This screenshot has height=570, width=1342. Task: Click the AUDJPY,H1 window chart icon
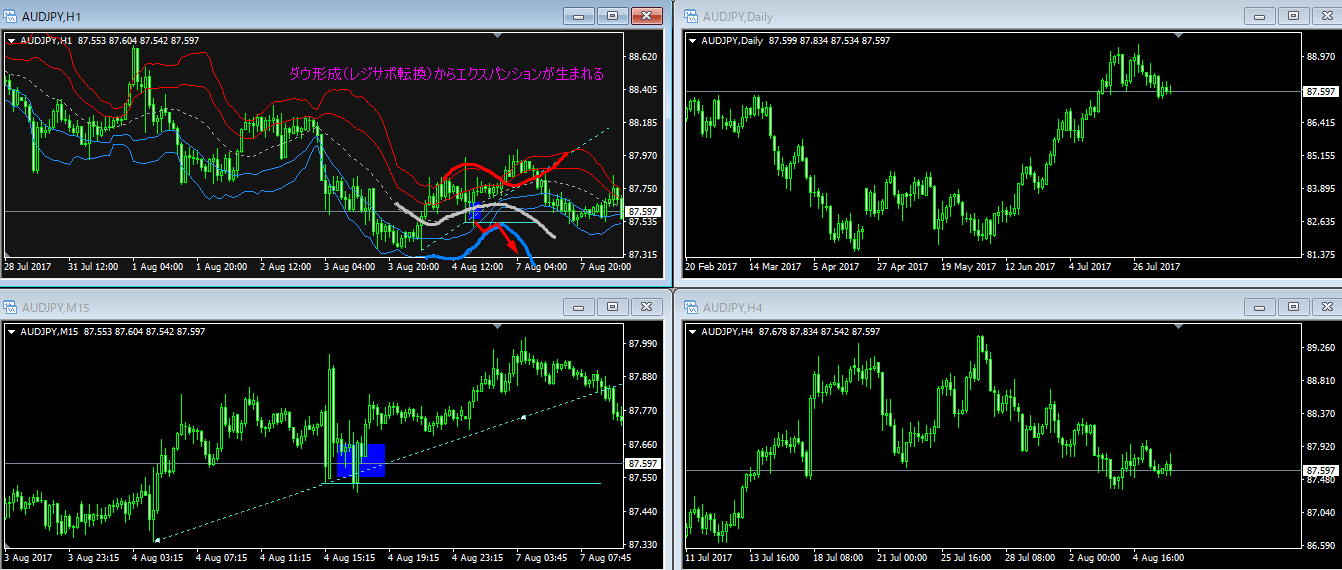[12, 16]
